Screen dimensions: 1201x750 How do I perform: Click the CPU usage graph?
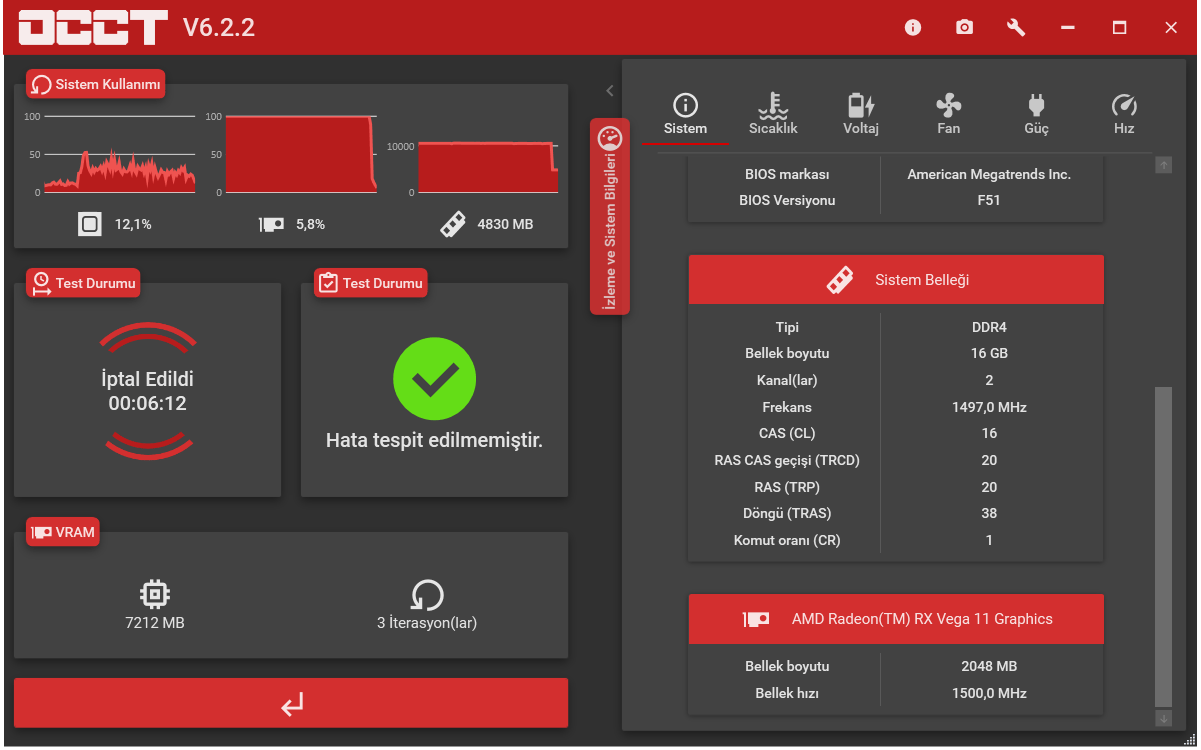pos(120,154)
